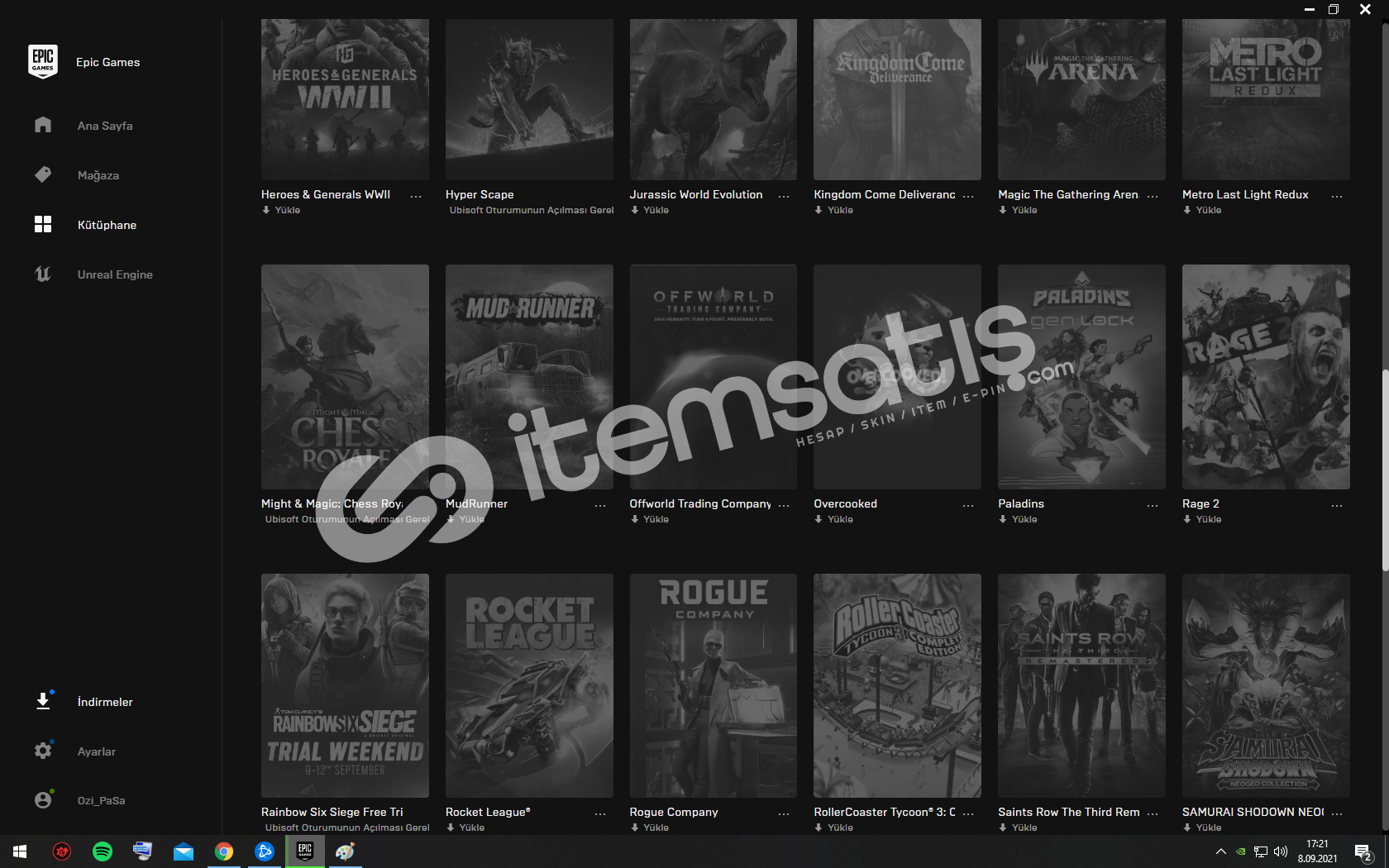Image resolution: width=1389 pixels, height=868 pixels.
Task: Open options menu for Magic The Gathering Arena
Action: 1153,196
